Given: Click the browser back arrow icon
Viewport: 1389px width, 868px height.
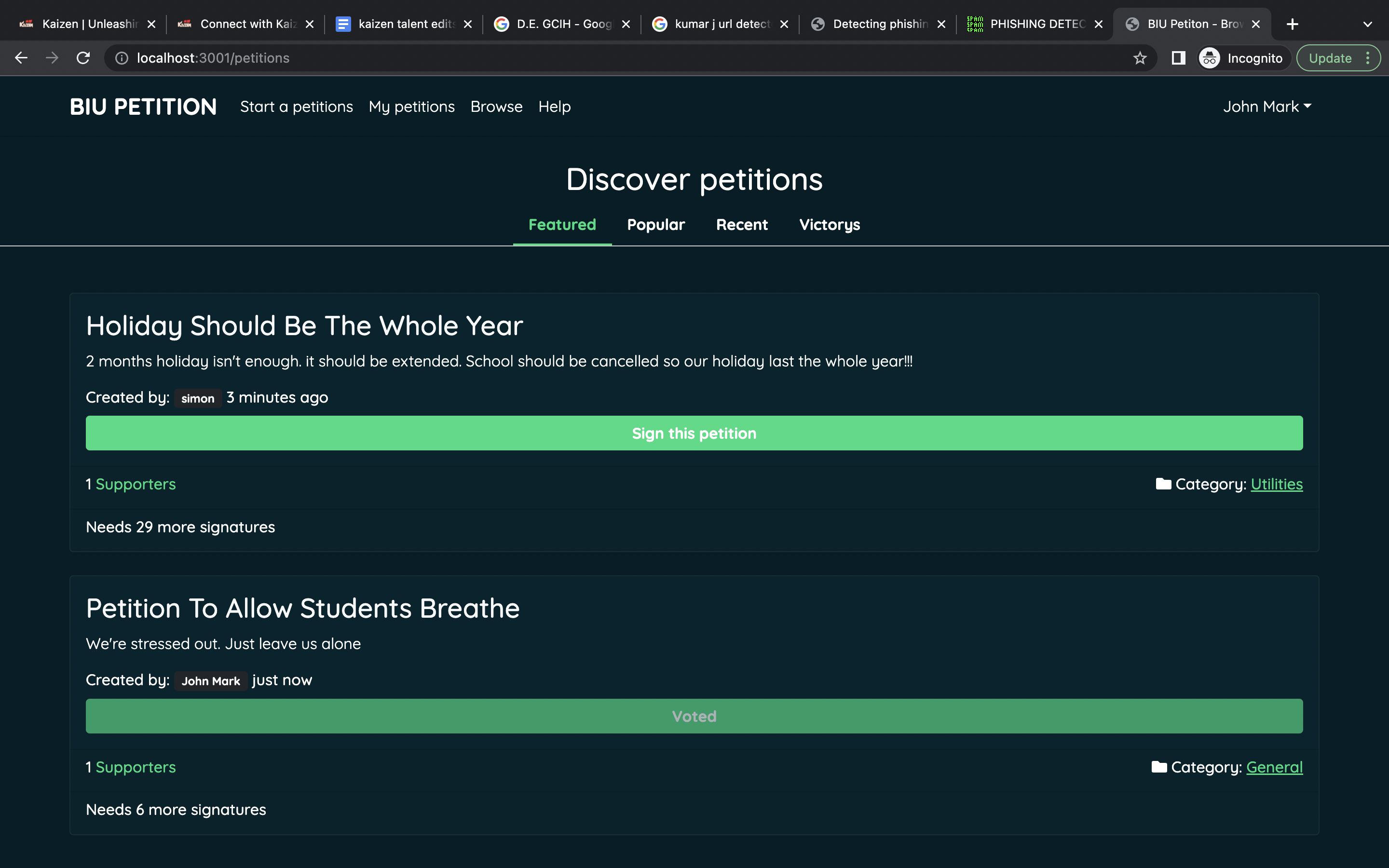Looking at the screenshot, I should [21, 58].
